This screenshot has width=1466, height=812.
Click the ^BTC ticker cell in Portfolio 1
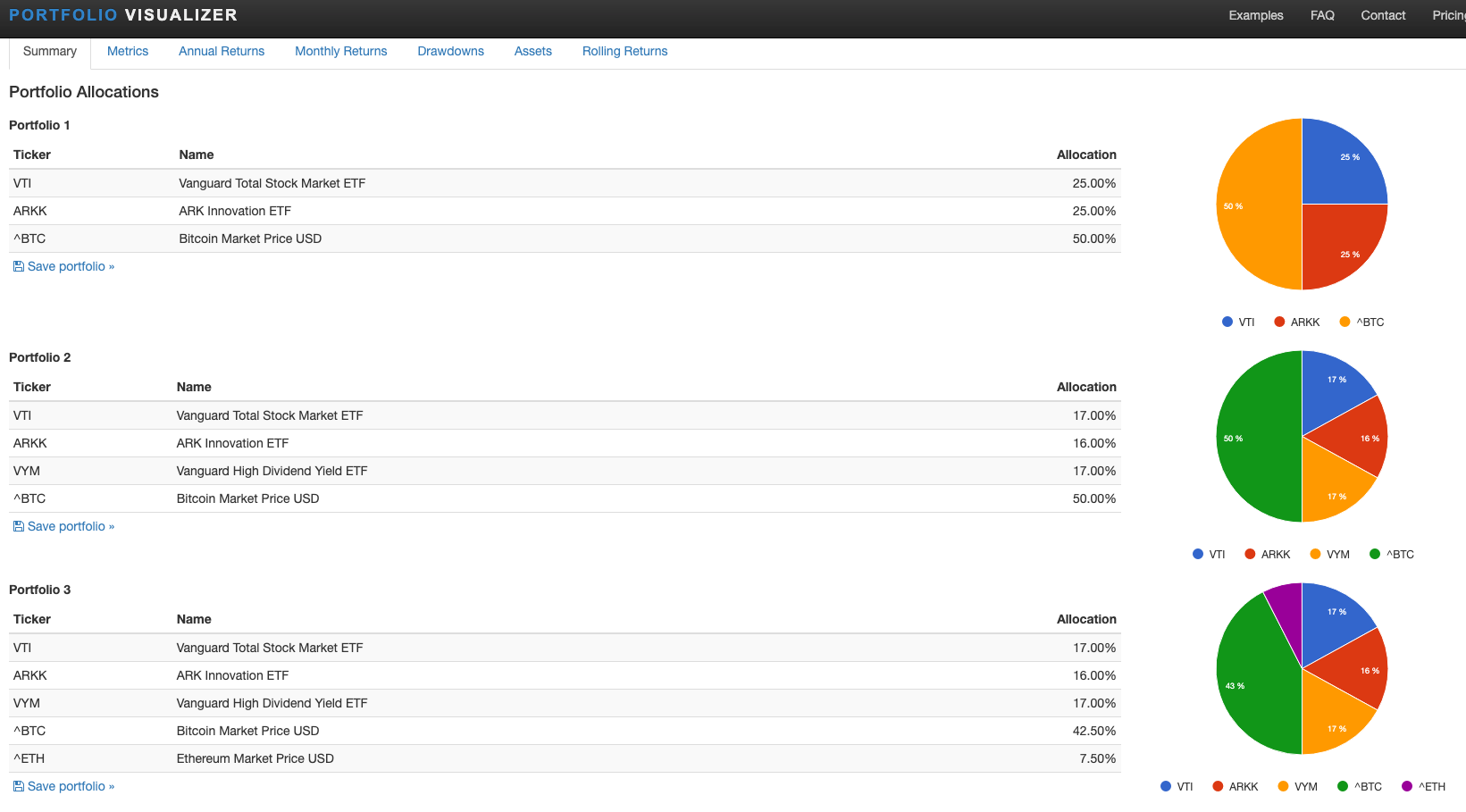29,239
